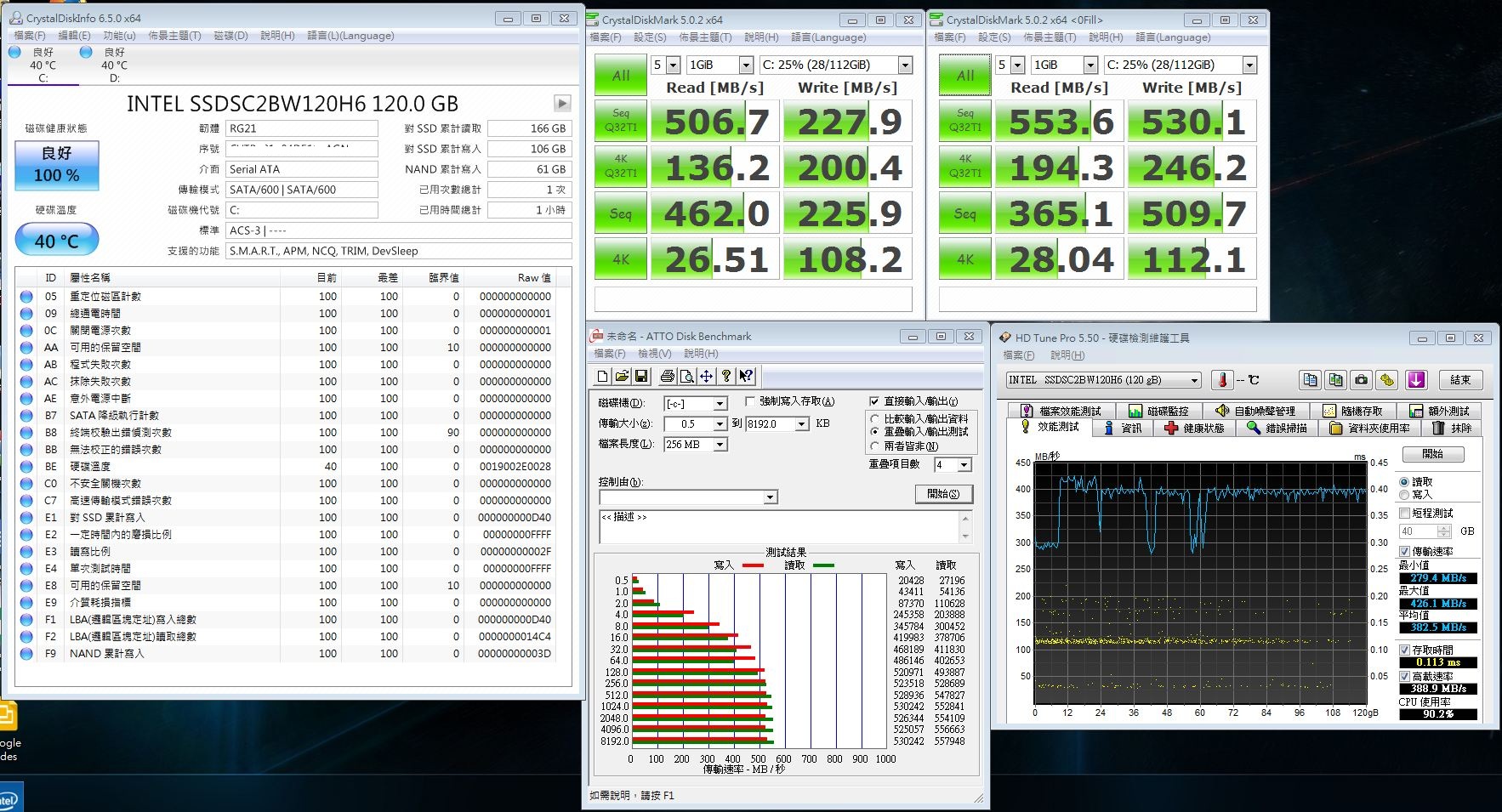Screen dimensions: 1502x812
Task: Toggle 短程測試 checkbox in HD Tune
Action: point(1405,514)
